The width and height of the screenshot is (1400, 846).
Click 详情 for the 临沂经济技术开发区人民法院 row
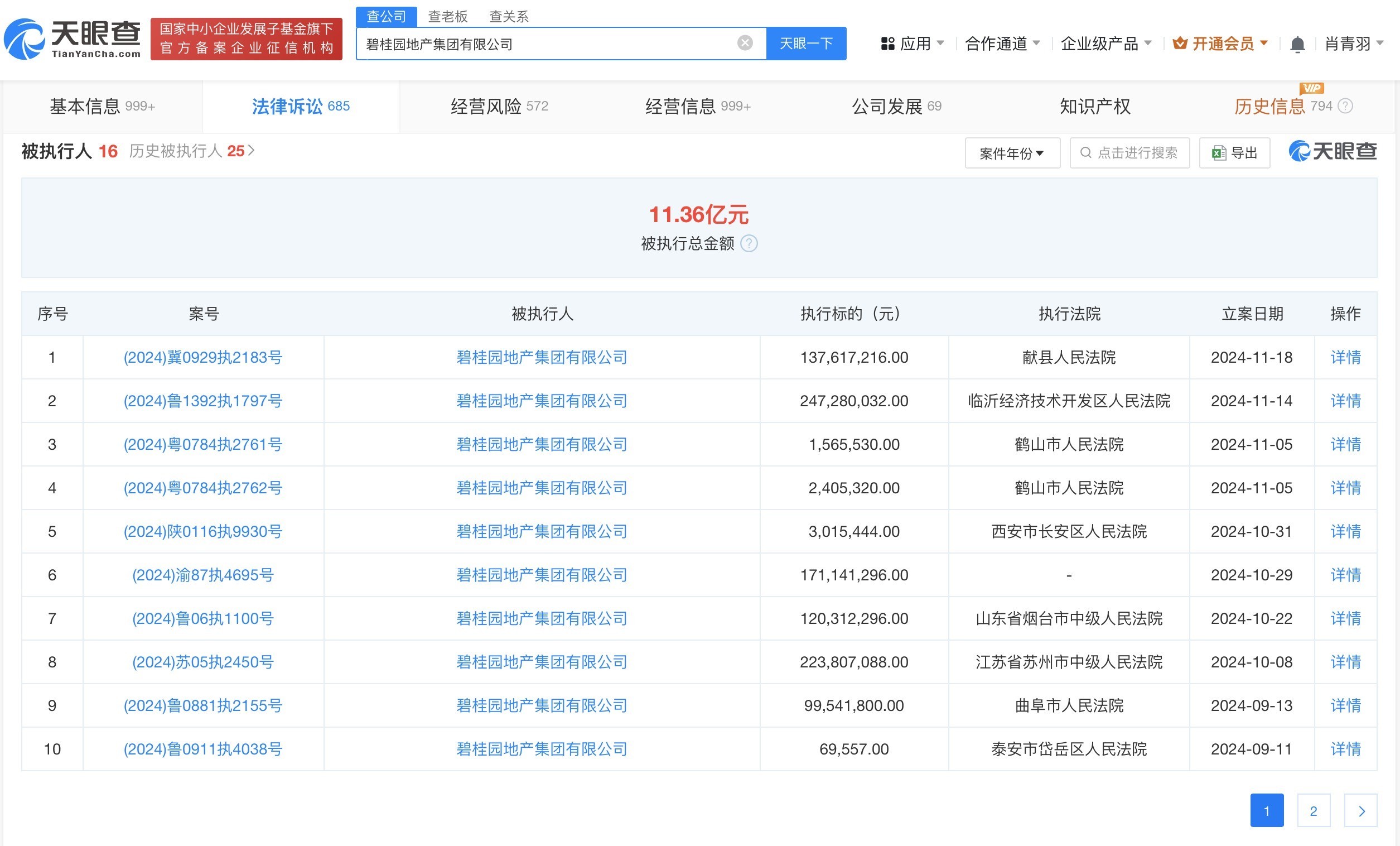[x=1345, y=401]
